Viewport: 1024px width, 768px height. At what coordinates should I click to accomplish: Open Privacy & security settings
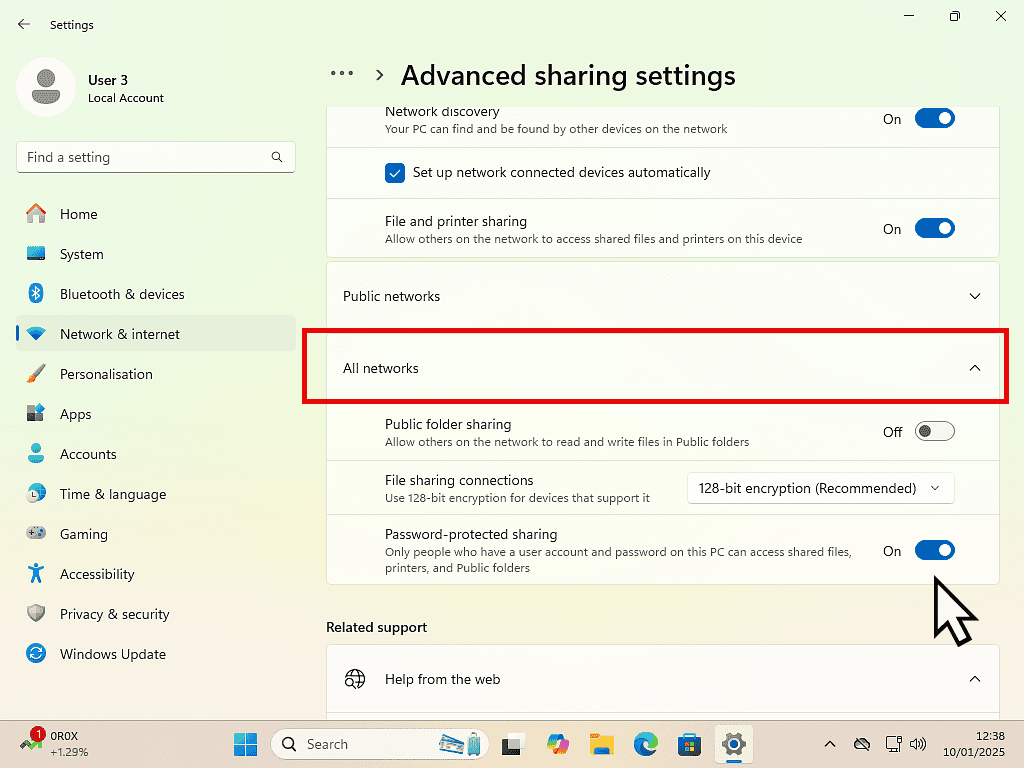point(114,614)
